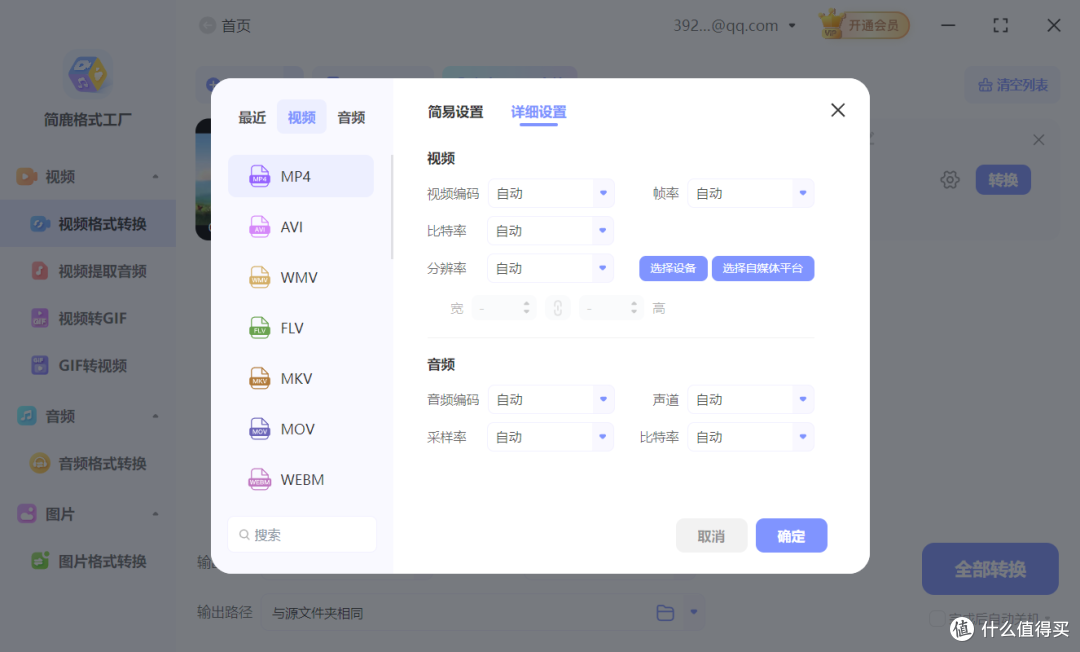
Task: Pick the MOV format icon
Action: pyautogui.click(x=259, y=429)
